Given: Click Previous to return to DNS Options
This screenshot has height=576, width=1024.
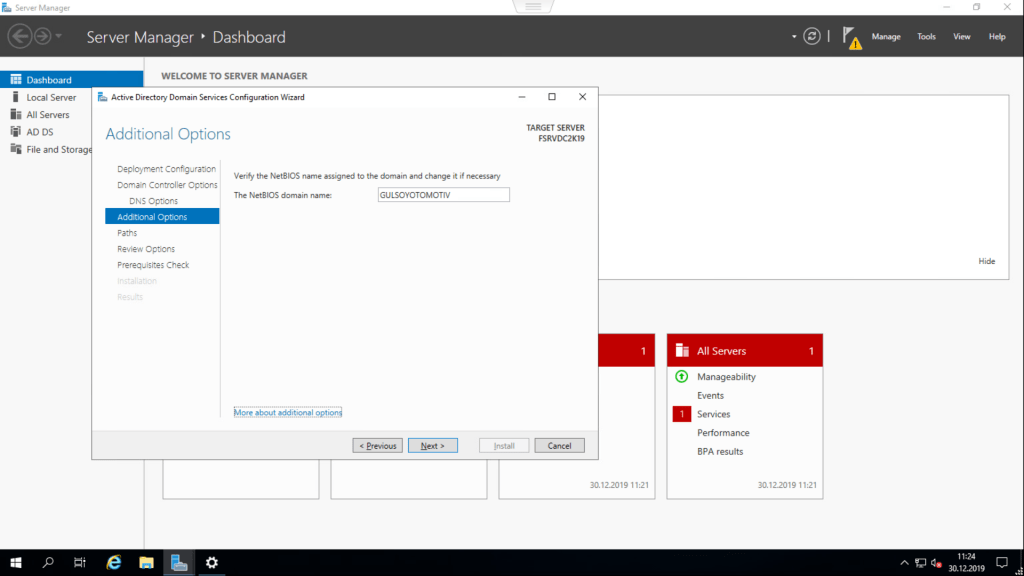Looking at the screenshot, I should pyautogui.click(x=377, y=446).
